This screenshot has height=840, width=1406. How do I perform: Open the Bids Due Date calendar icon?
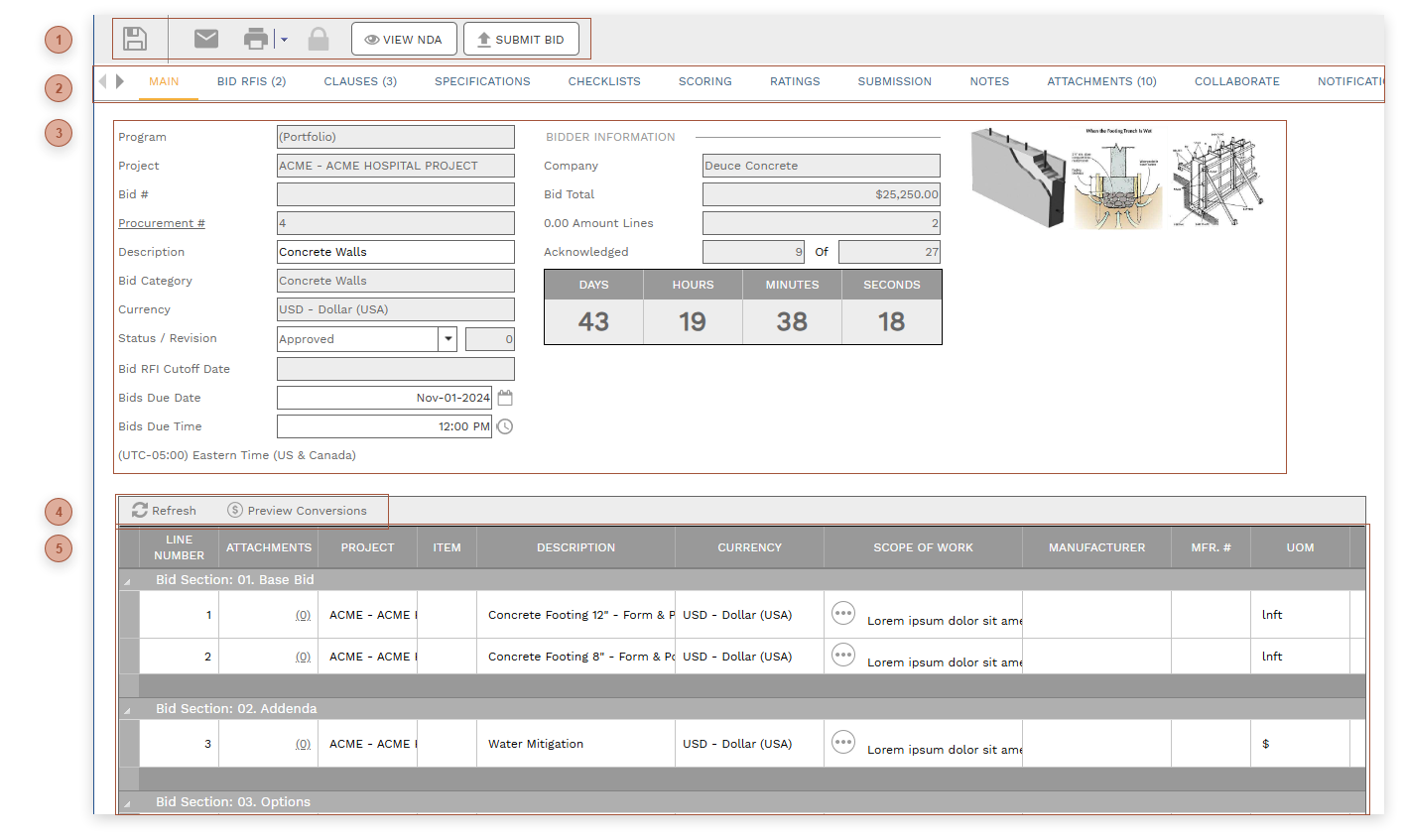coord(507,397)
